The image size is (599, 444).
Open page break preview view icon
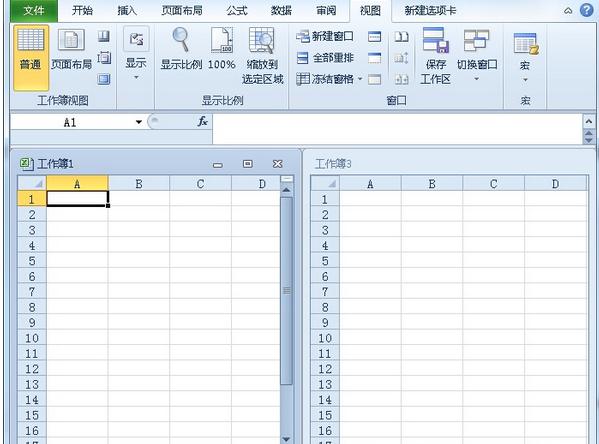pos(104,36)
